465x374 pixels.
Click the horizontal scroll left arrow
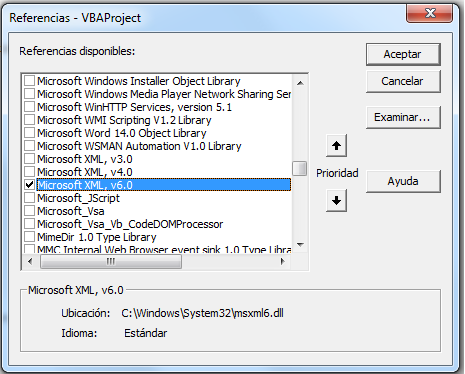30,261
